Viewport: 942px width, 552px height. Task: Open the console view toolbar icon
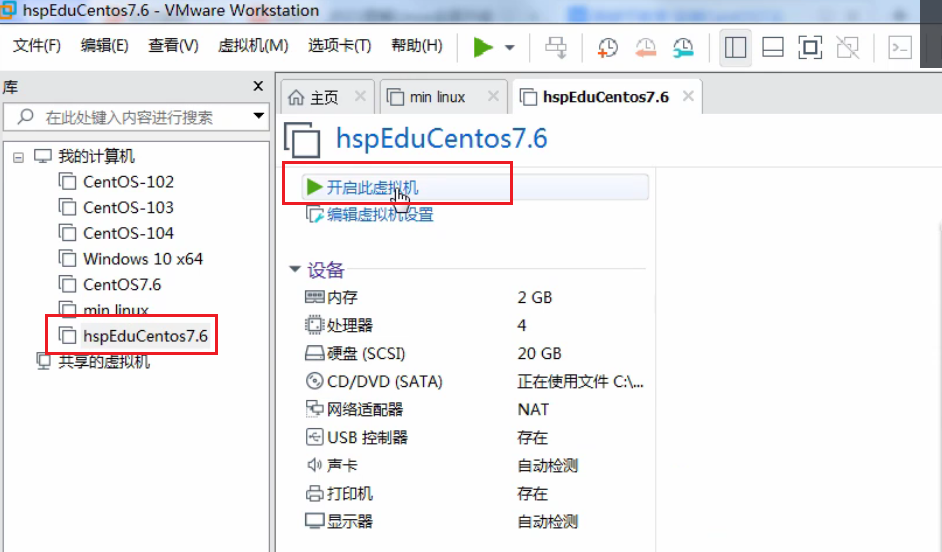900,47
